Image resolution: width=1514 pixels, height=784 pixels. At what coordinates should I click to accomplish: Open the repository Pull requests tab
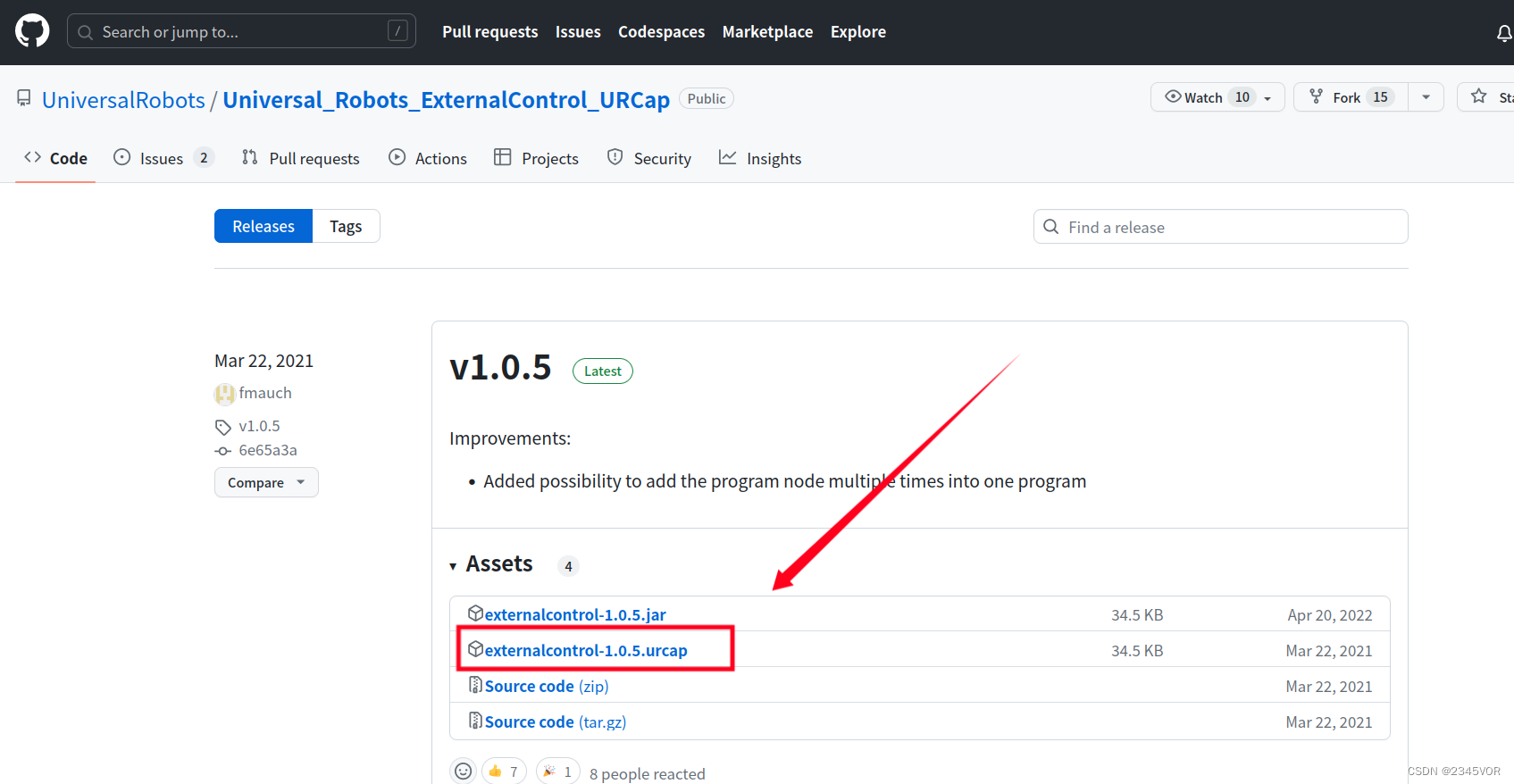click(301, 158)
